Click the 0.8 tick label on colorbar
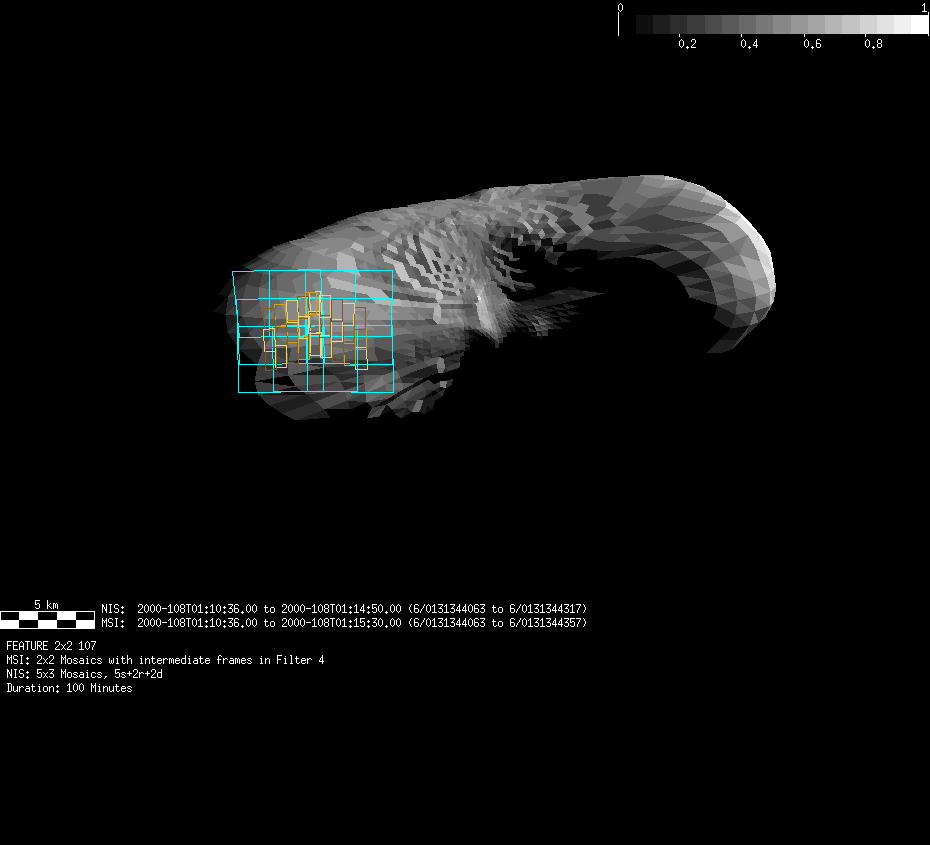 873,45
